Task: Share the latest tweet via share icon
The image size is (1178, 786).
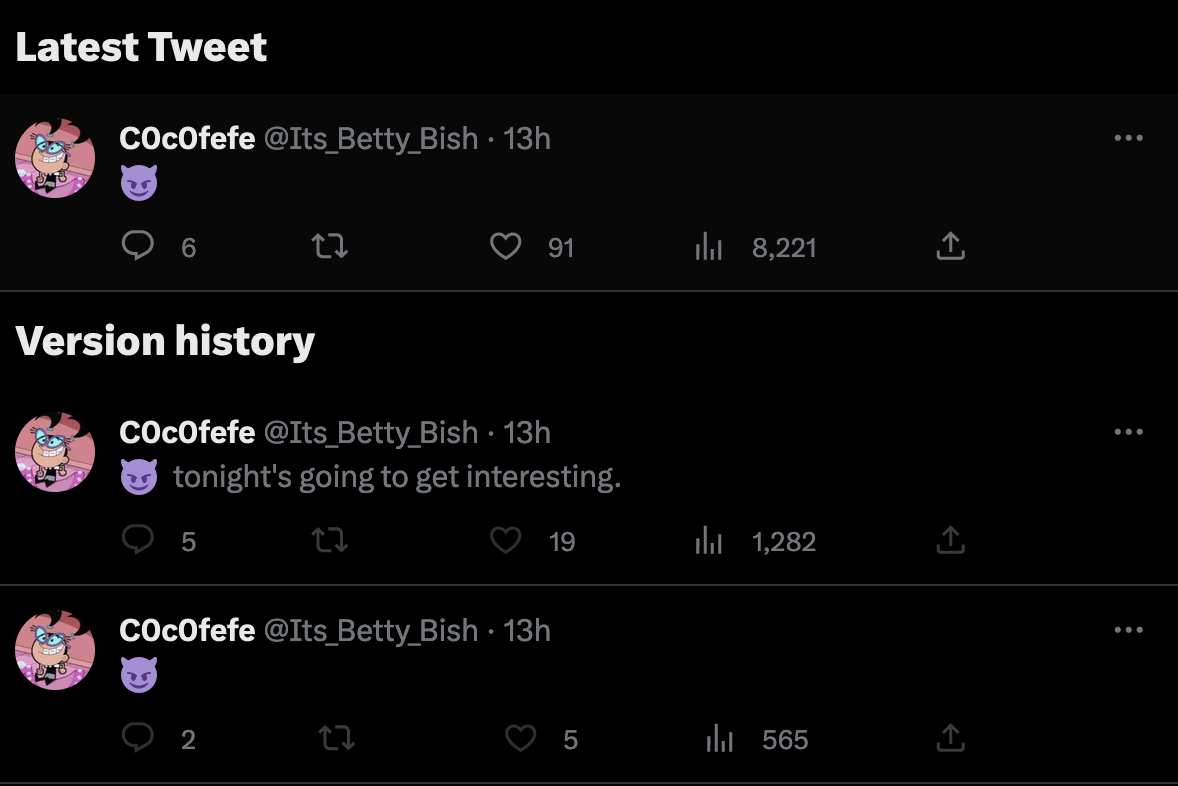Action: [x=950, y=246]
